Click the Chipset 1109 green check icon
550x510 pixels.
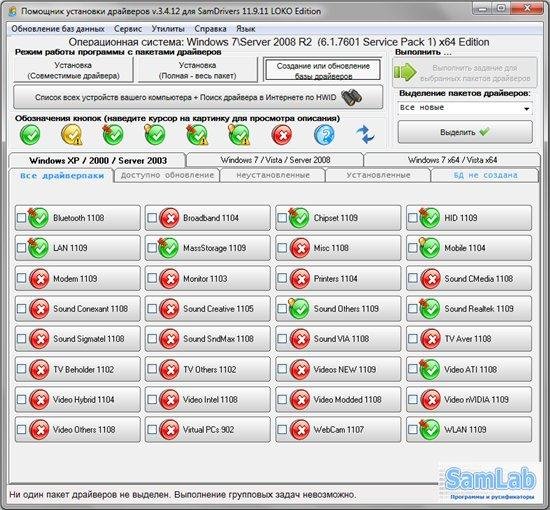click(299, 218)
